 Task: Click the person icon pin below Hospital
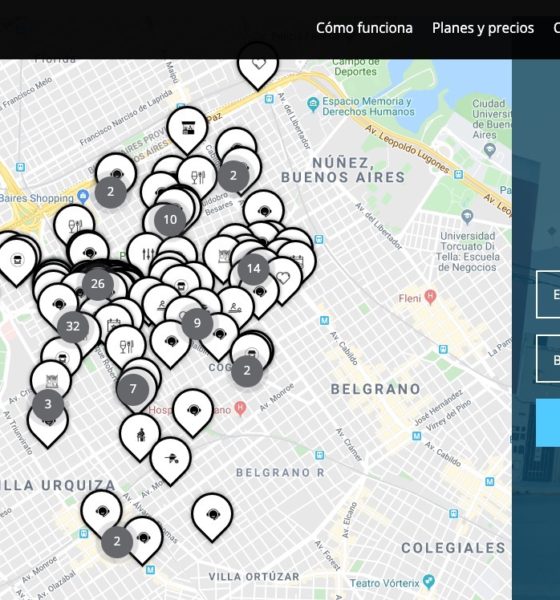[x=140, y=435]
